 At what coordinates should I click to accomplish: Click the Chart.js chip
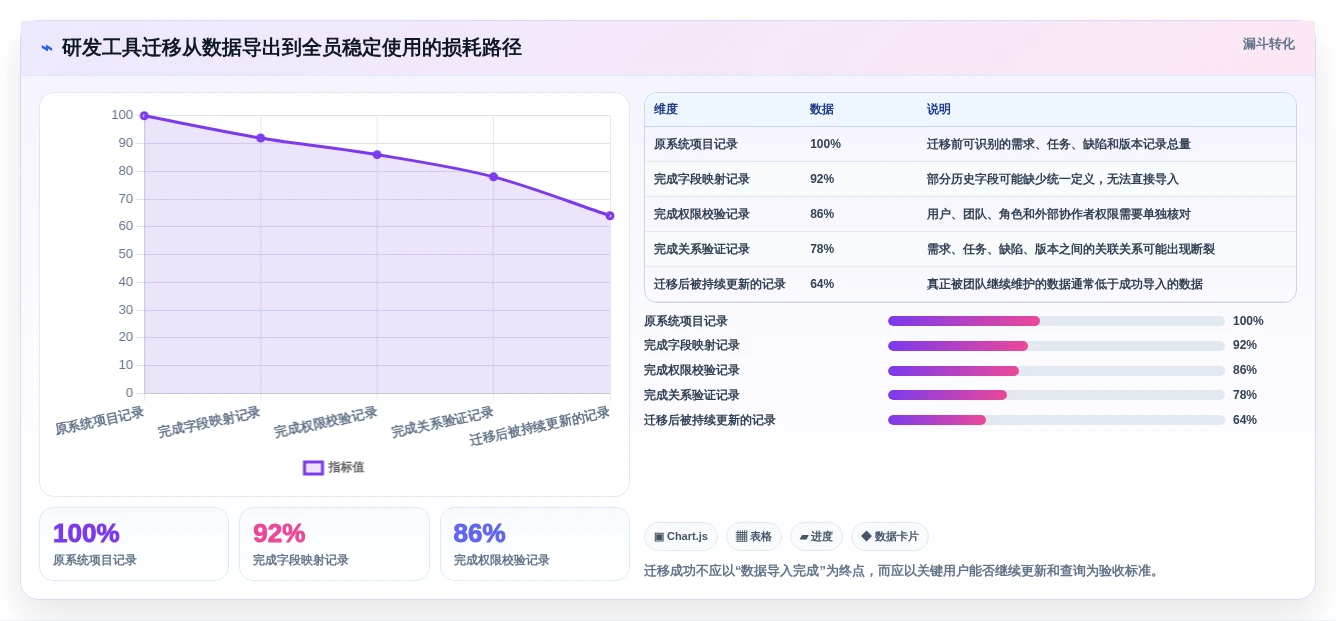coord(681,537)
